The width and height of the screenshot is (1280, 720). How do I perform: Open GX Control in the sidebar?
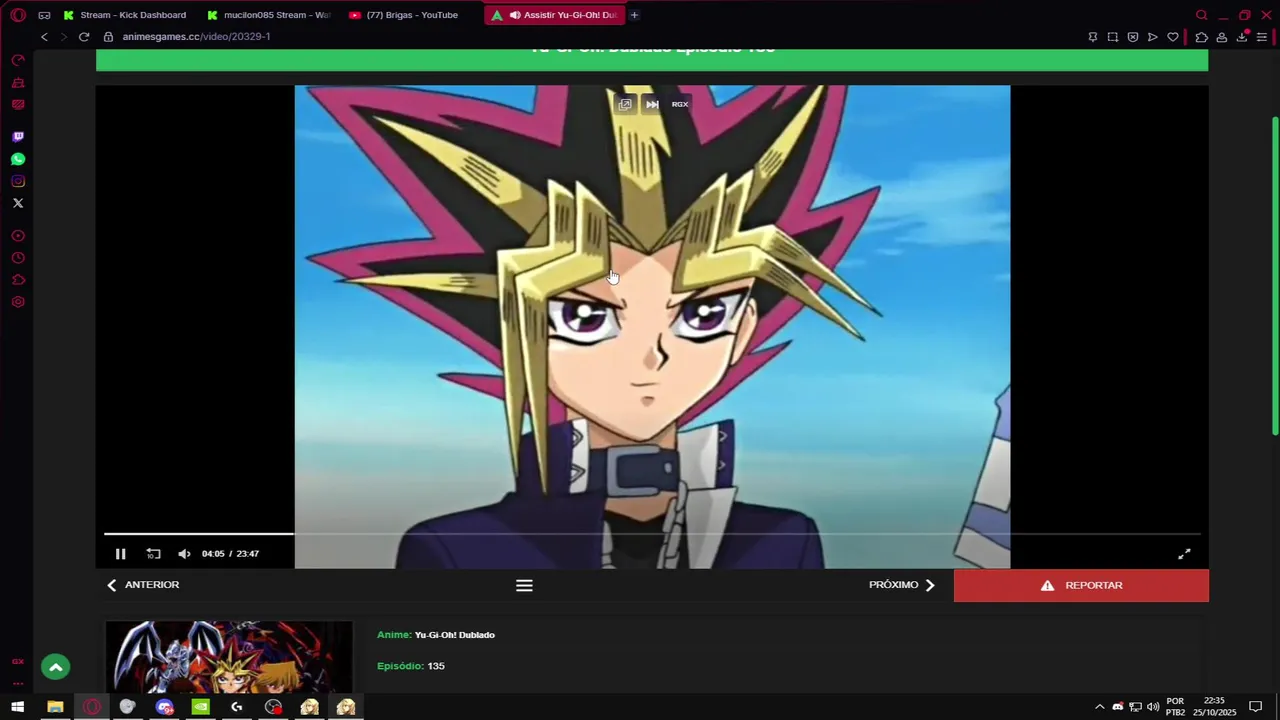17,61
